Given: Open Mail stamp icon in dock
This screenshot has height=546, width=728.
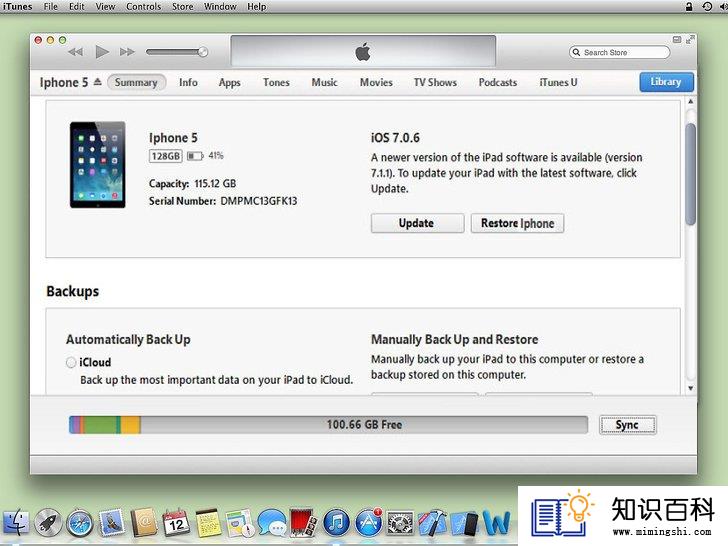Looking at the screenshot, I should click(112, 522).
